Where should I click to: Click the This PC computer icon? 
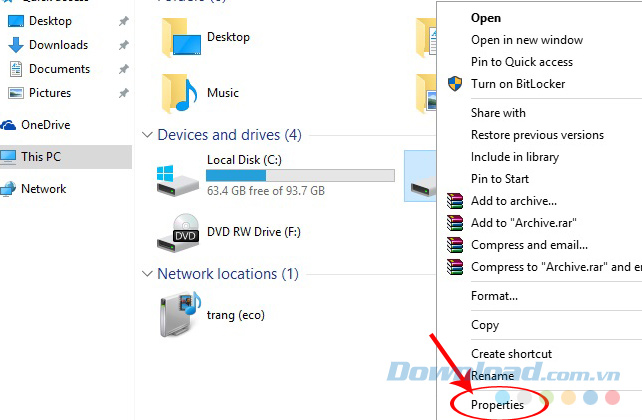point(8,157)
